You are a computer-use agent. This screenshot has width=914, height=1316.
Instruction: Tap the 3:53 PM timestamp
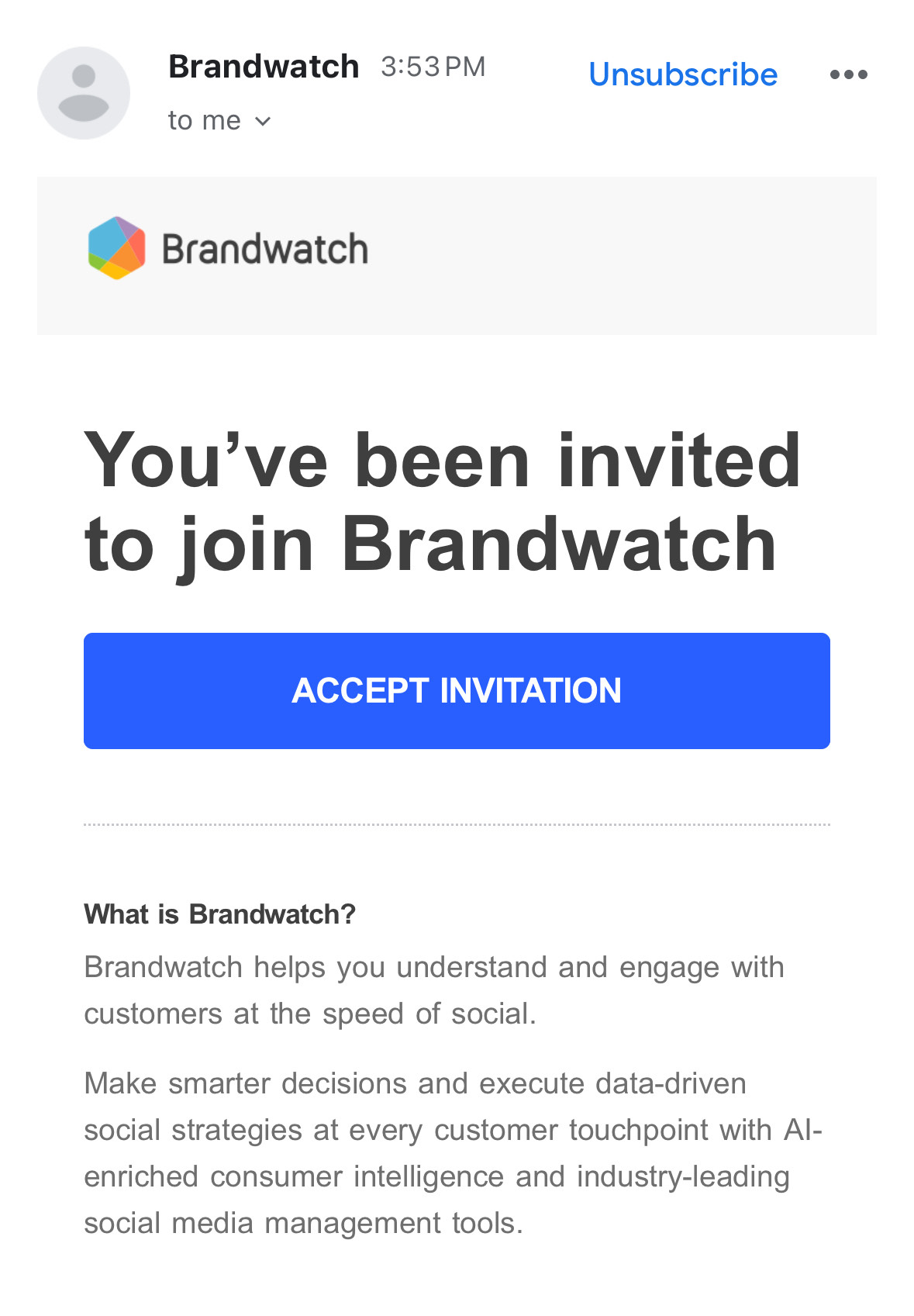[x=433, y=67]
